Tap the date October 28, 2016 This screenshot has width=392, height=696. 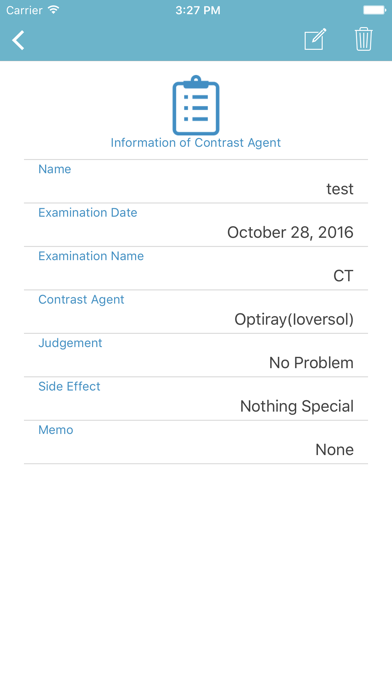click(290, 233)
